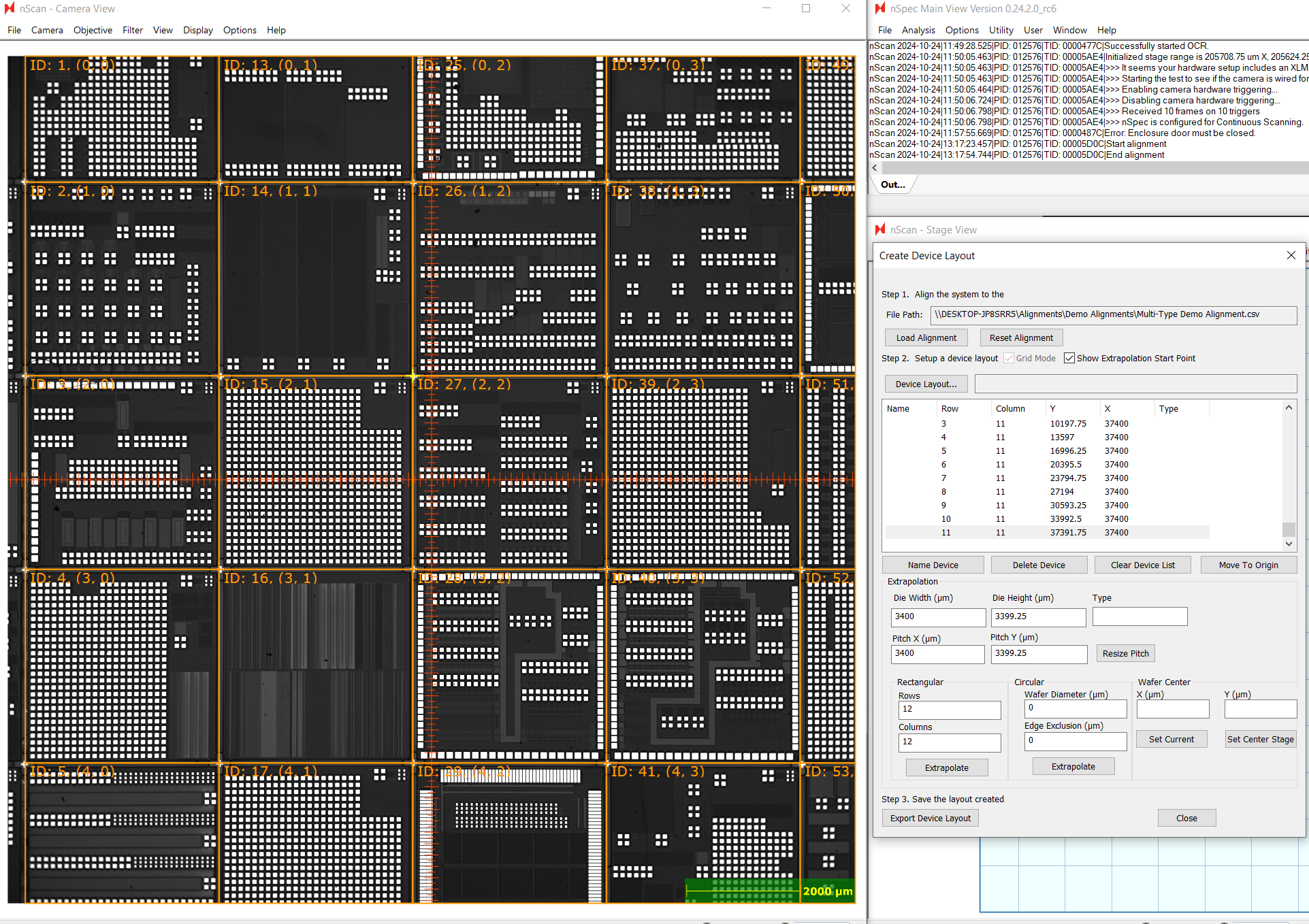Switch to the Out... tab
This screenshot has width=1309, height=924.
[892, 184]
